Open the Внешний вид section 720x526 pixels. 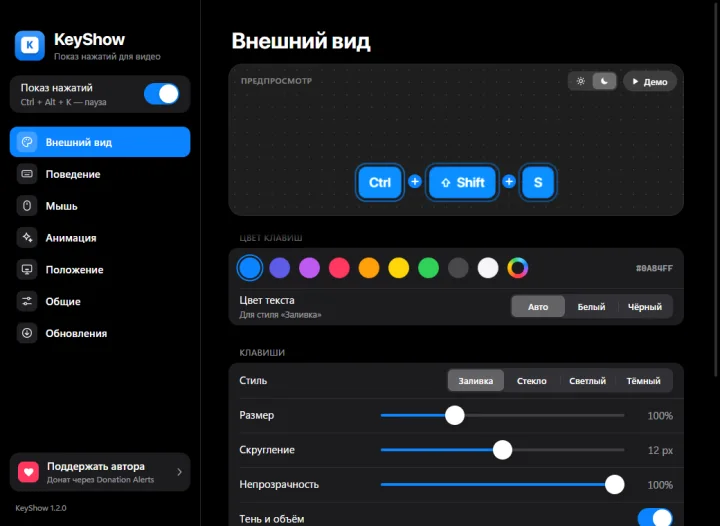[100, 142]
